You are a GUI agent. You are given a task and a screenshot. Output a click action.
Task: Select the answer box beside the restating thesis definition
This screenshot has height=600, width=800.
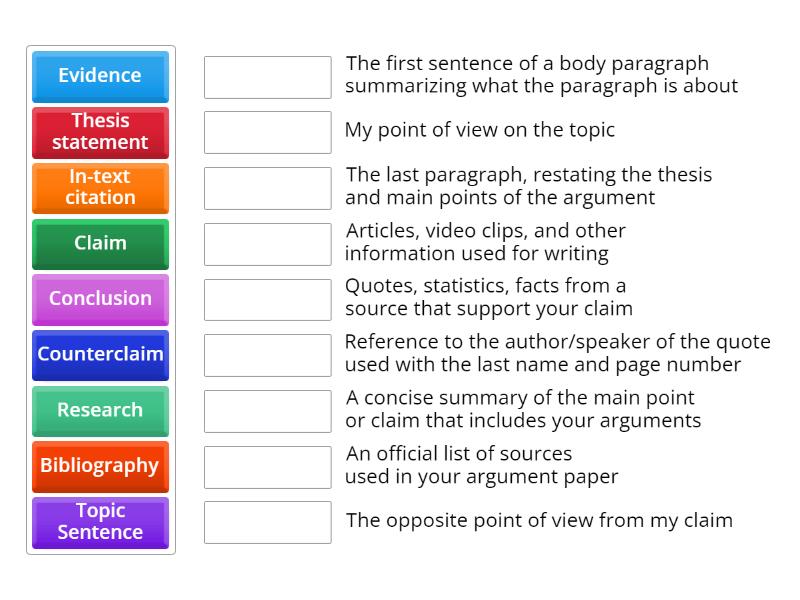[266, 187]
